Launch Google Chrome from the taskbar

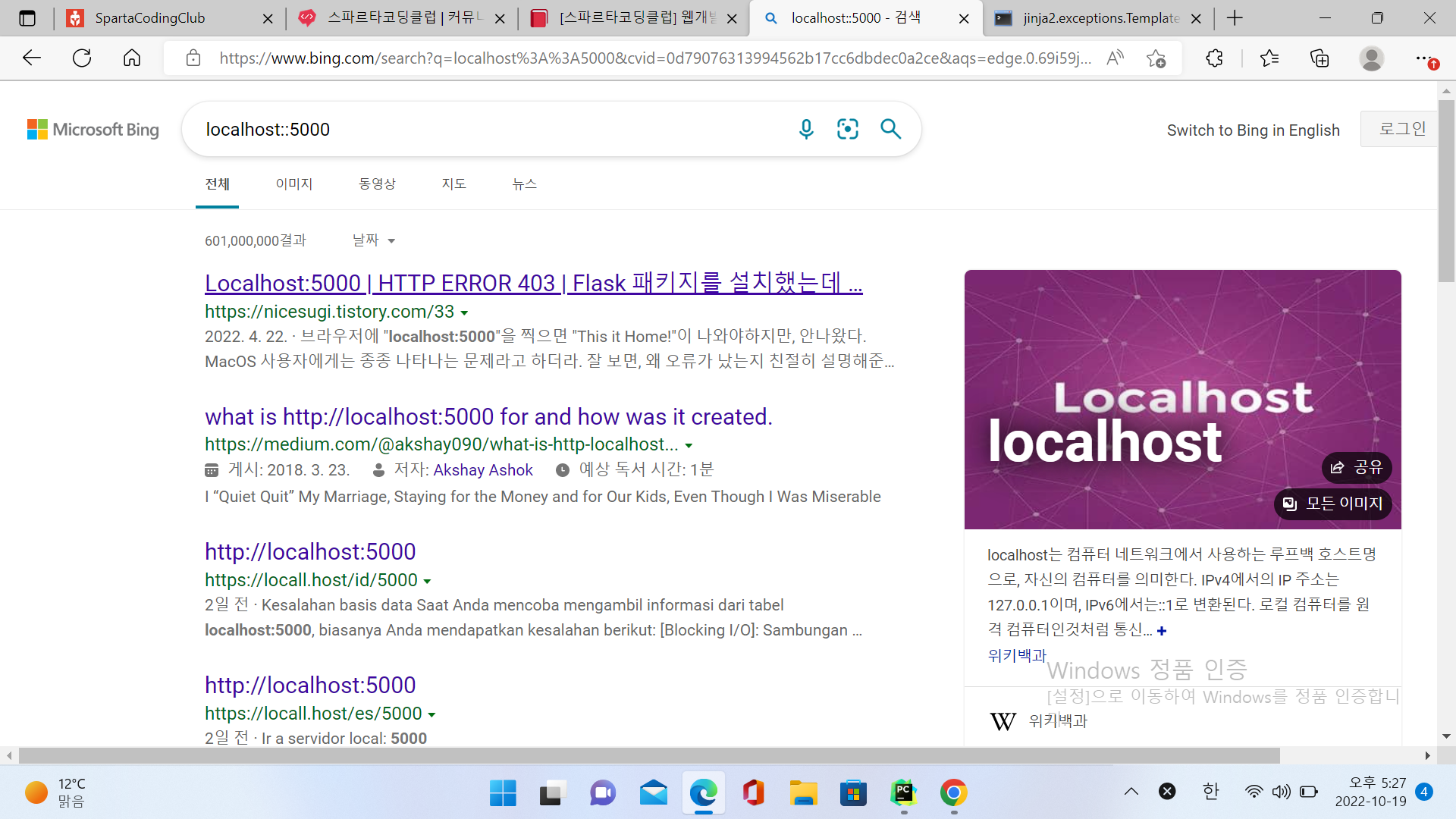(953, 793)
